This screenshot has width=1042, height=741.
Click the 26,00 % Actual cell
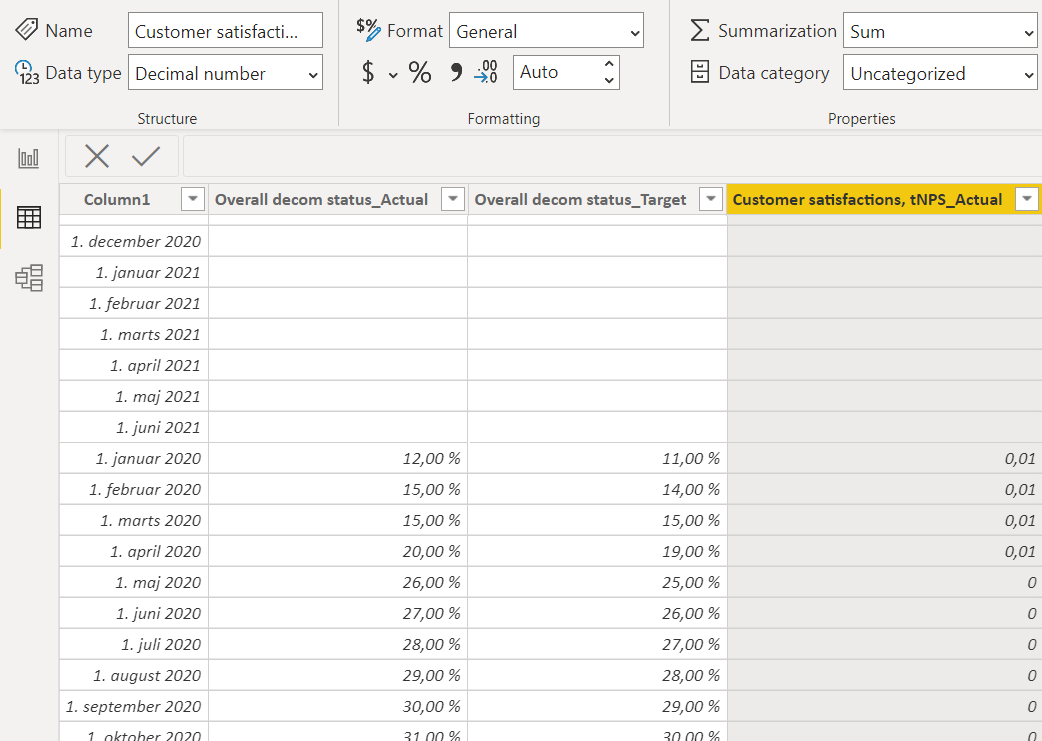338,582
